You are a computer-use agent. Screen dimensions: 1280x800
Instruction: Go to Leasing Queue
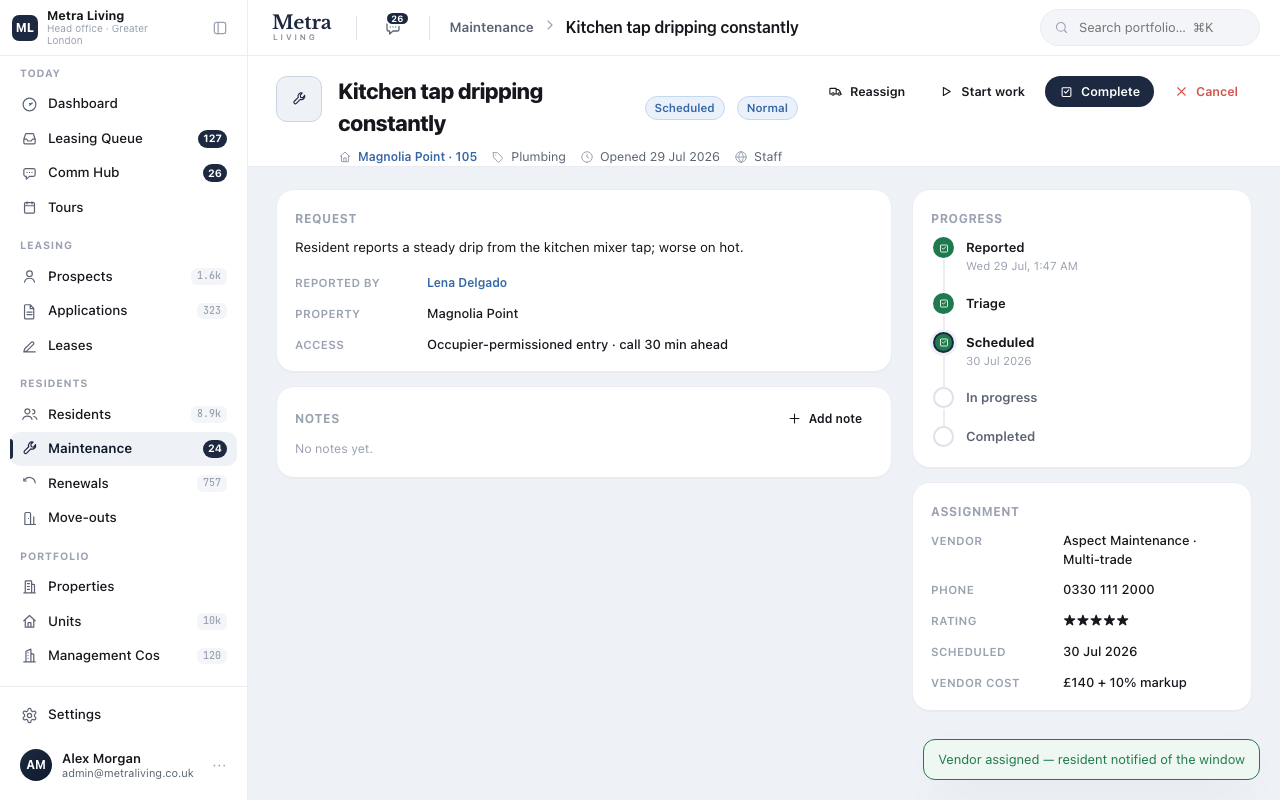pos(124,139)
